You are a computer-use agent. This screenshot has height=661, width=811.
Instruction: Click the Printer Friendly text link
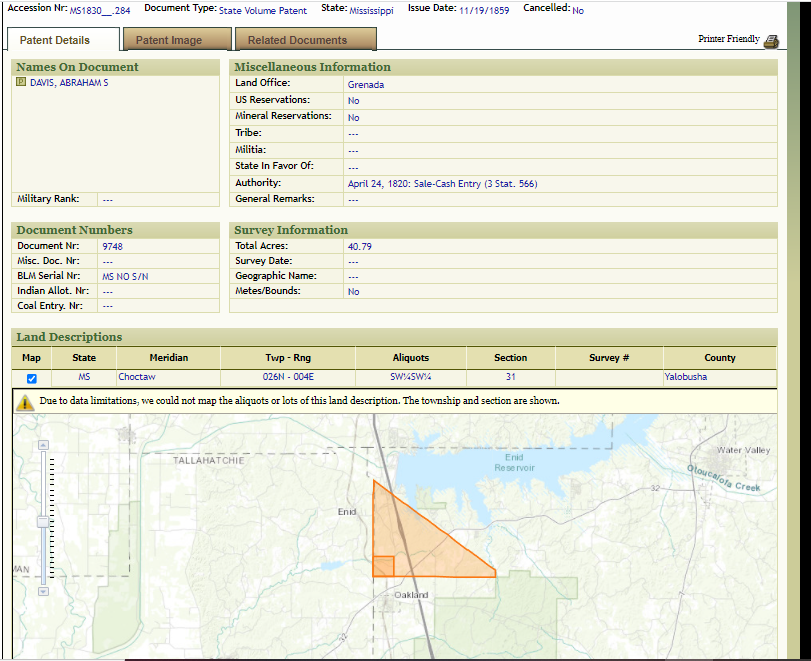[728, 39]
